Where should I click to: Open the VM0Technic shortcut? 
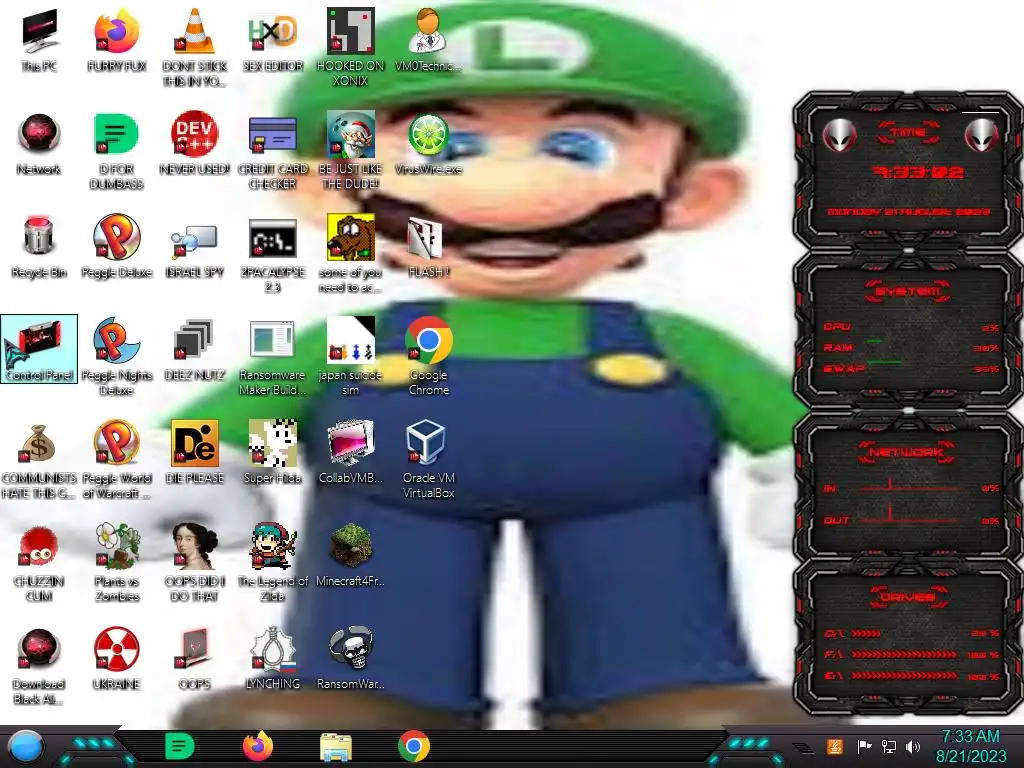click(428, 39)
